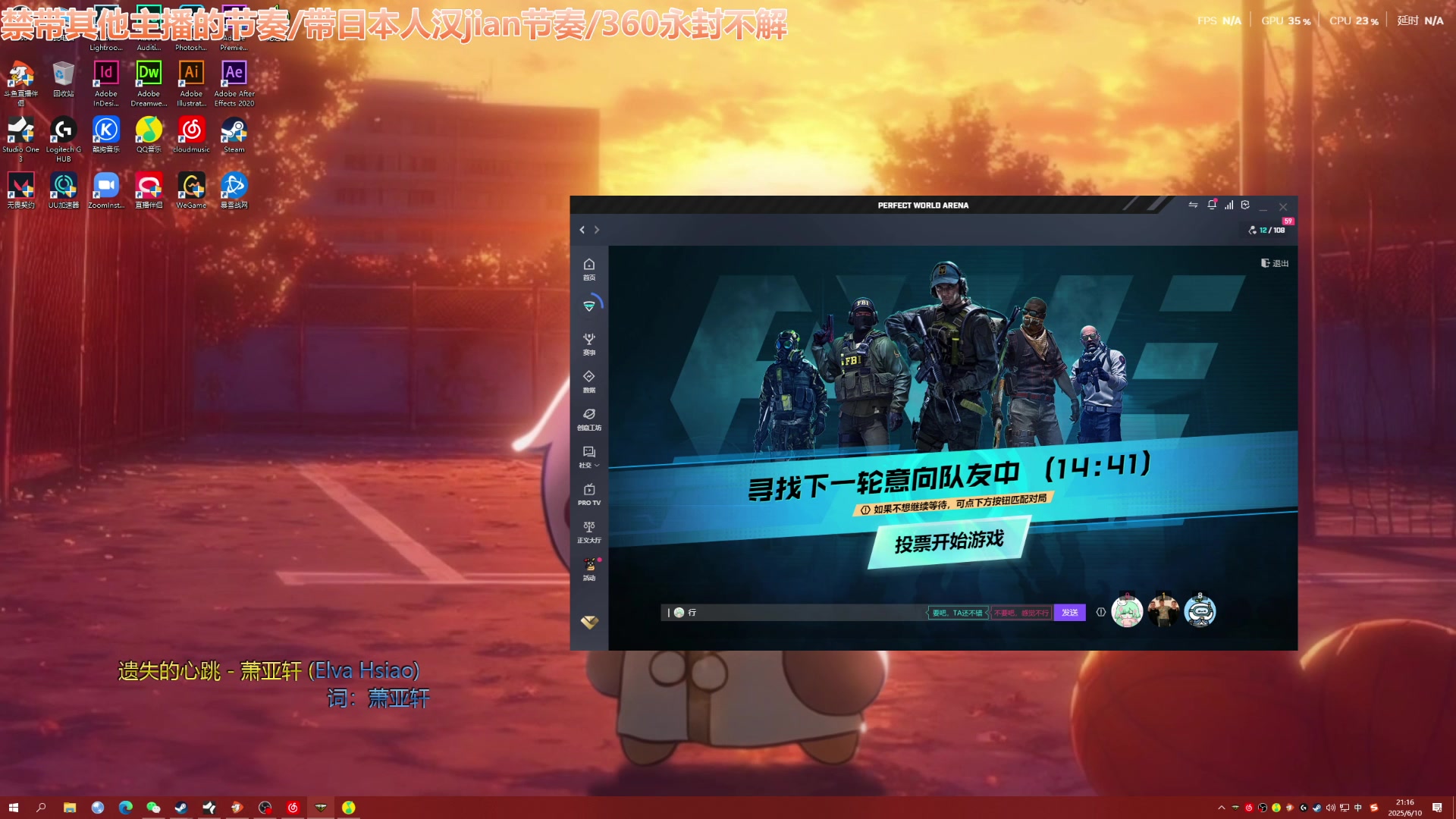1456x819 pixels.
Task: Open NetEase Cloud Music from the taskbar
Action: pos(293,808)
